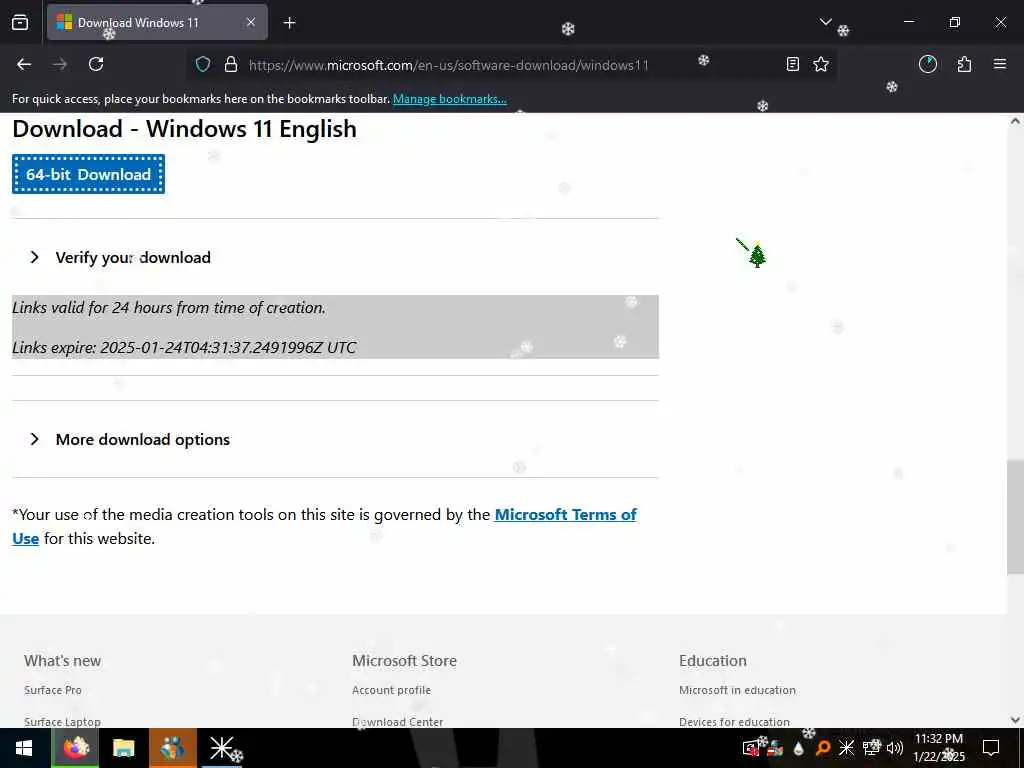Open File Explorer from the taskbar
This screenshot has height=768, width=1024.
coord(123,748)
